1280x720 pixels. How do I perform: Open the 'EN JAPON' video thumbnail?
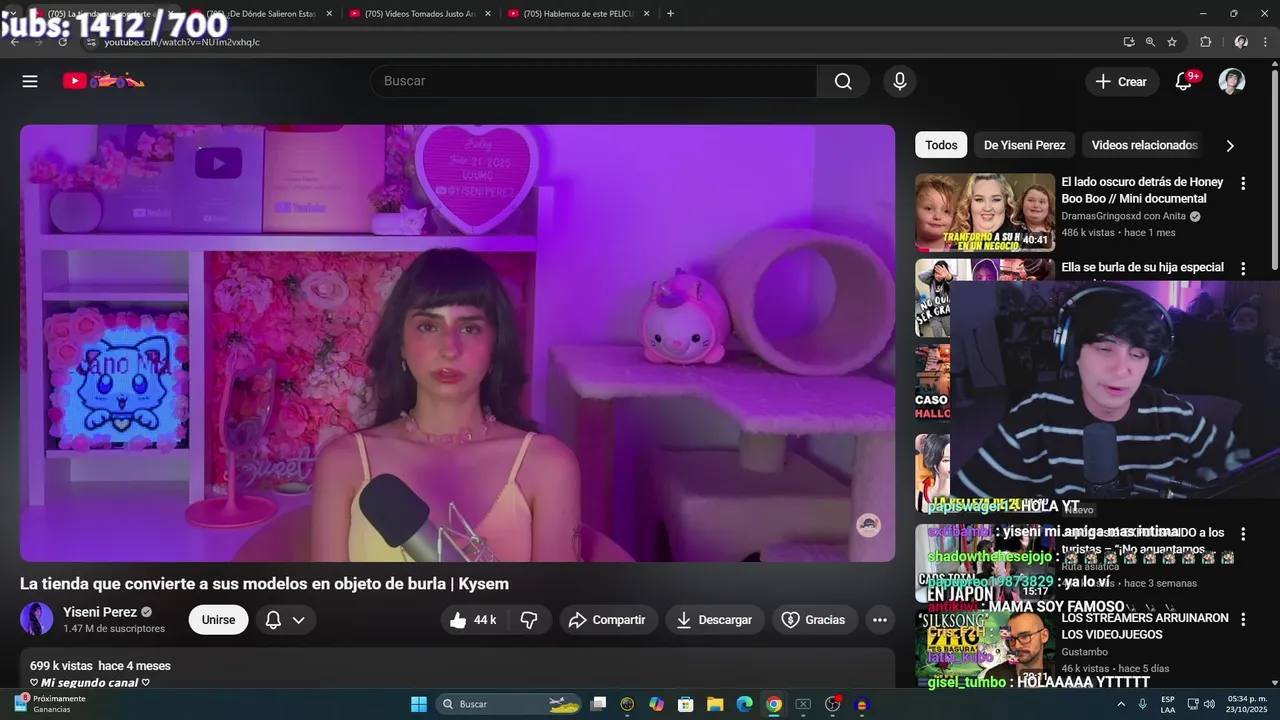click(x=985, y=563)
